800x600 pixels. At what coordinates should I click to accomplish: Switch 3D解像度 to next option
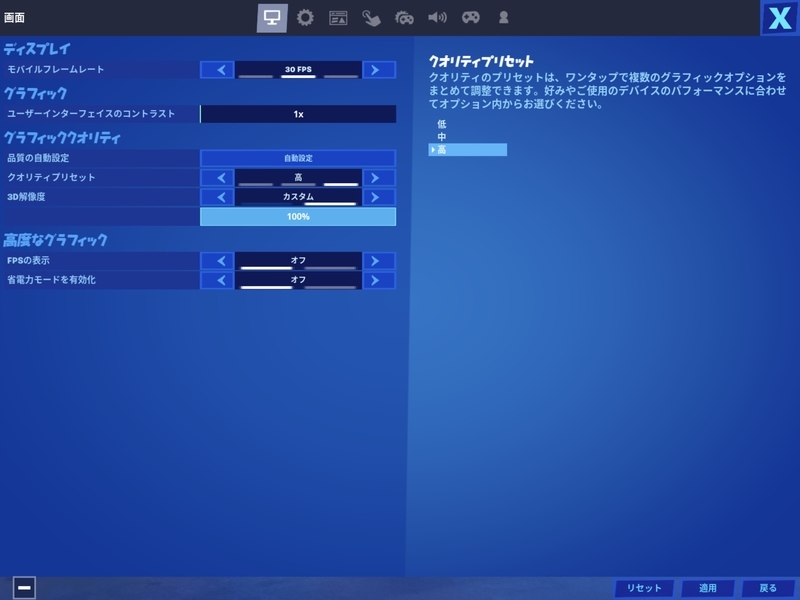coord(379,197)
